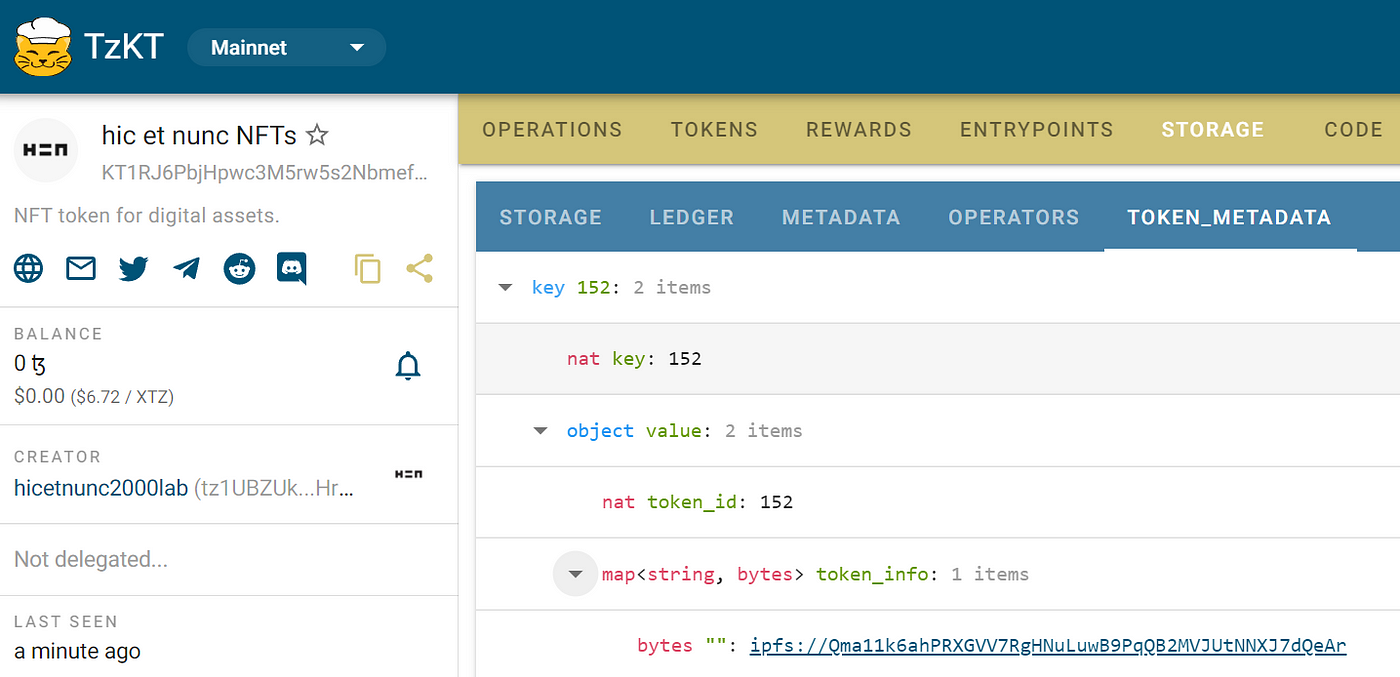The image size is (1400, 677).
Task: Click the email envelope icon
Action: click(x=81, y=268)
